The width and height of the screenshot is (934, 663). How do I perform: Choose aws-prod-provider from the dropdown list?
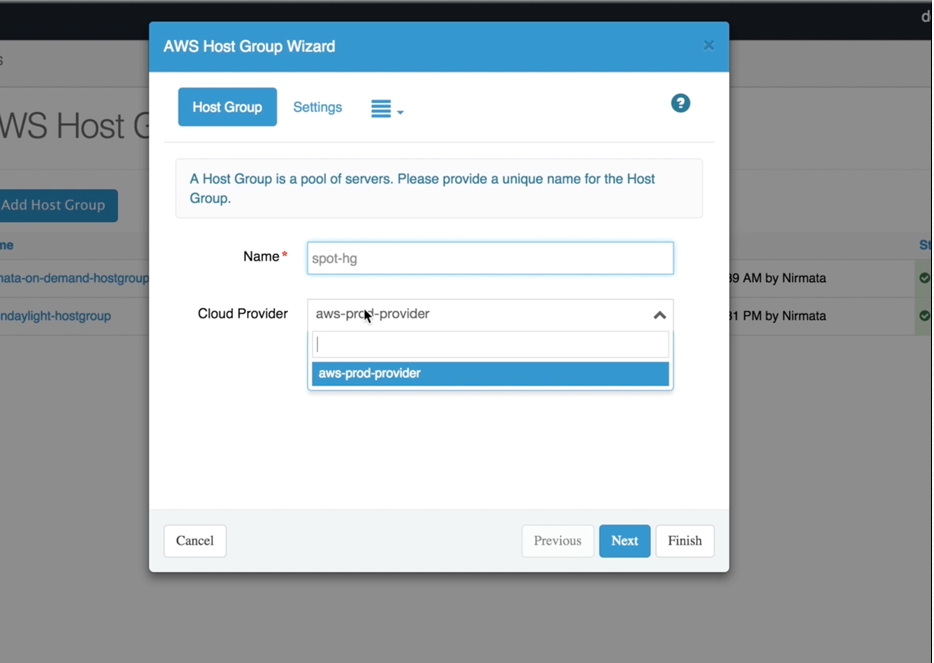[x=490, y=373]
